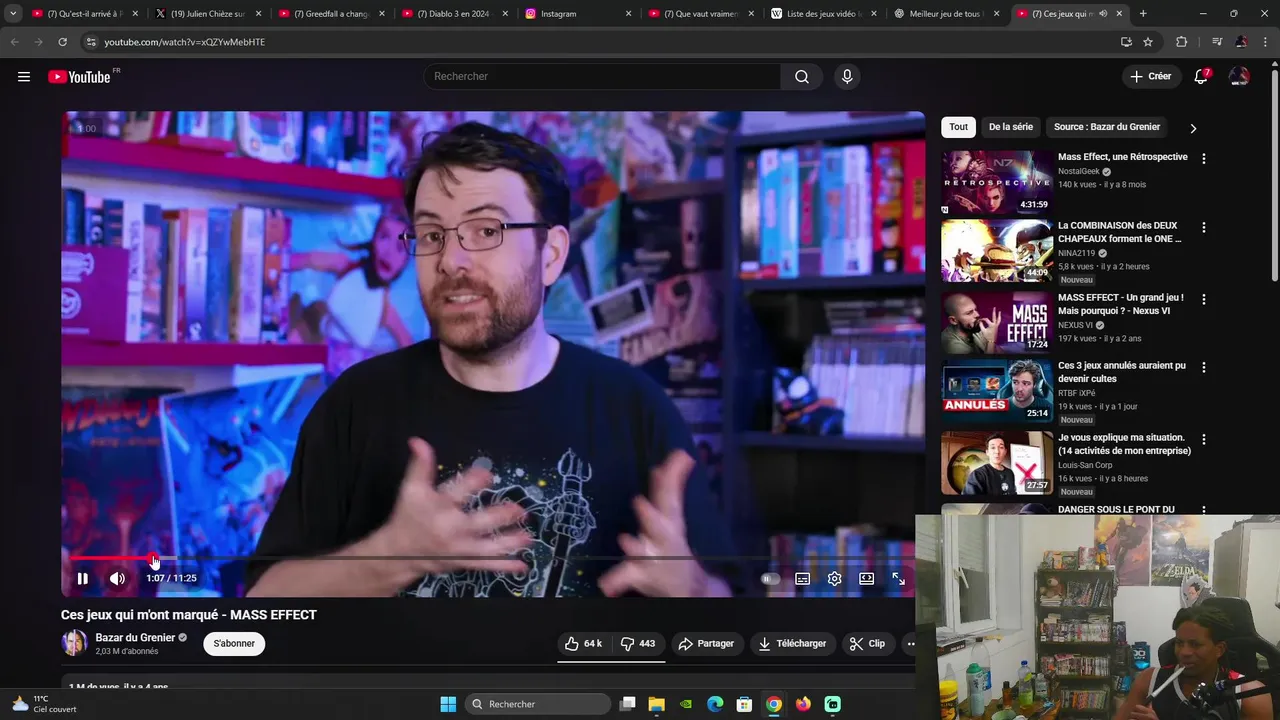View site information icon in address bar
1280x720 pixels.
tap(90, 42)
